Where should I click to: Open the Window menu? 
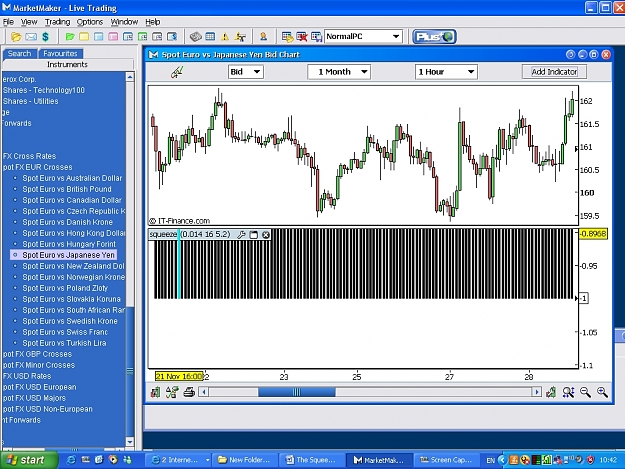tap(124, 22)
